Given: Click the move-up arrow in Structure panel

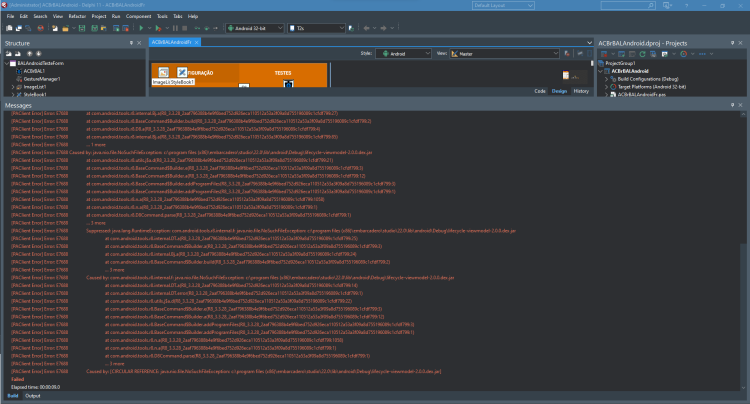Looking at the screenshot, I should (x=30, y=54).
